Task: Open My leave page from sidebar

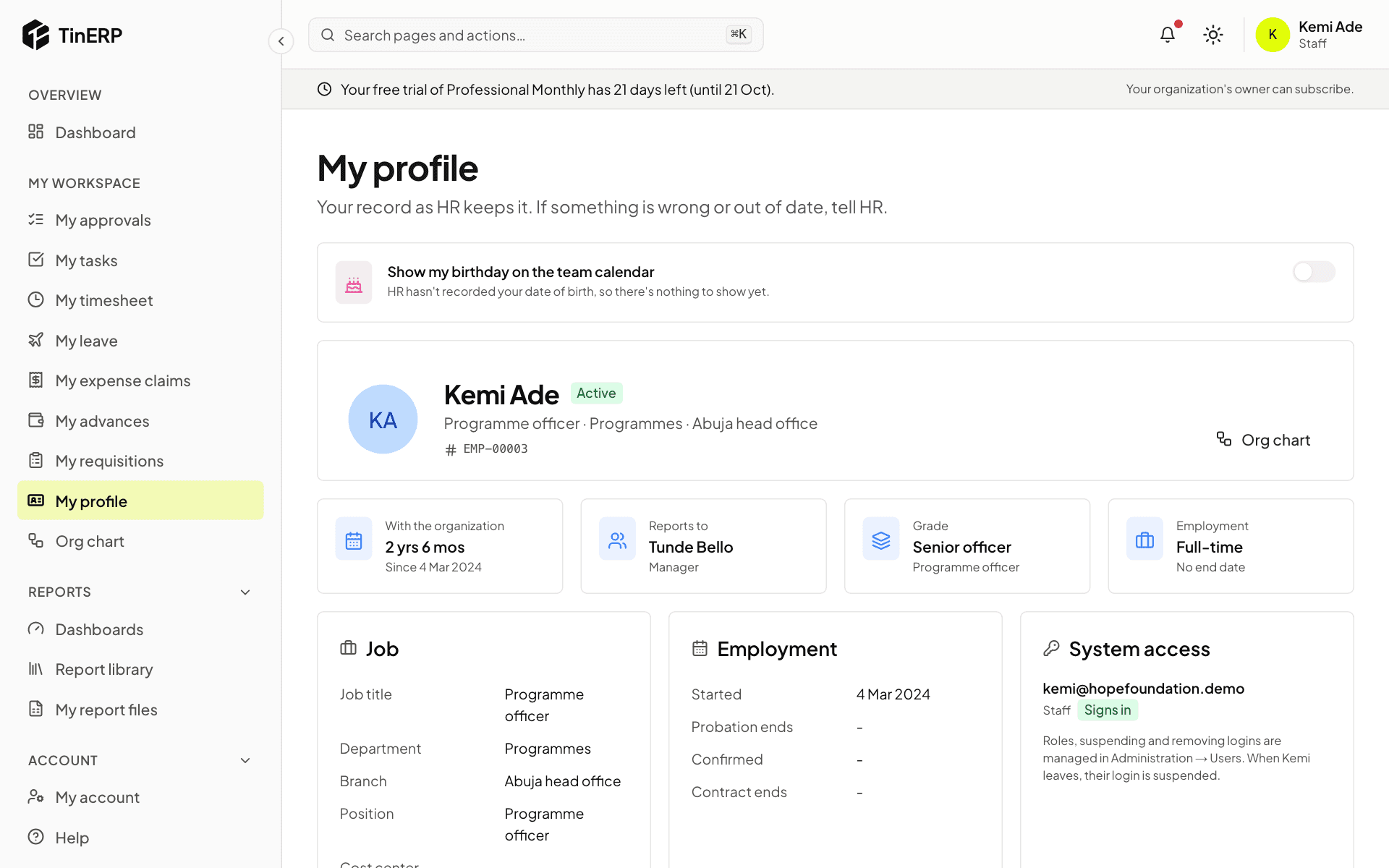Action: 140,341
